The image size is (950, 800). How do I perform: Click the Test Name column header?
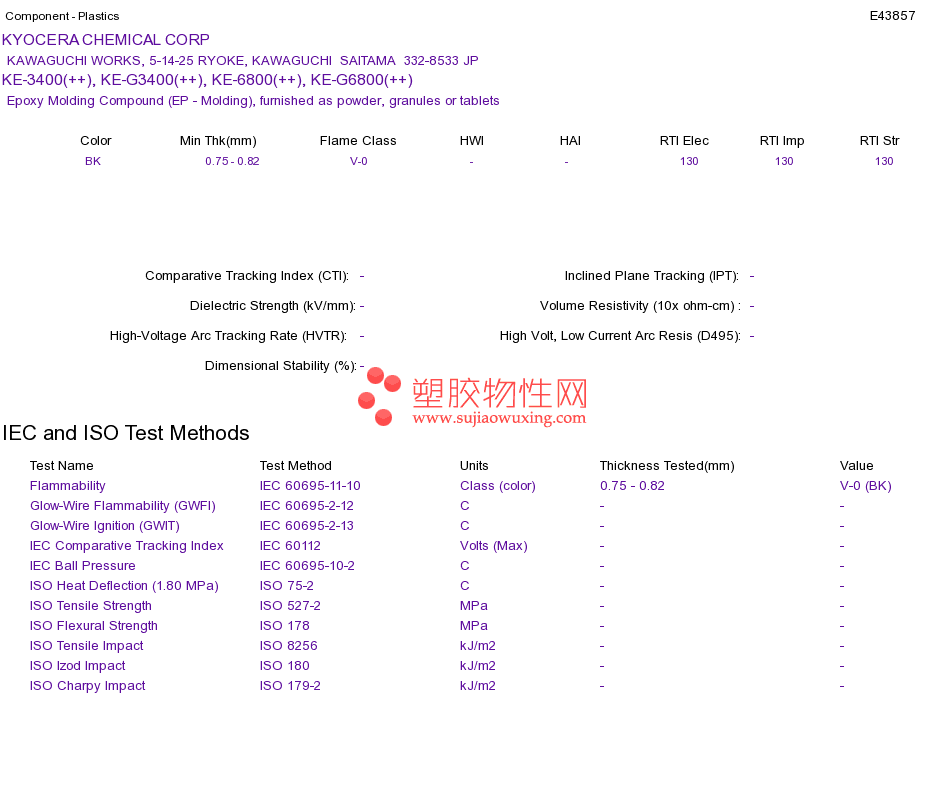click(x=62, y=465)
